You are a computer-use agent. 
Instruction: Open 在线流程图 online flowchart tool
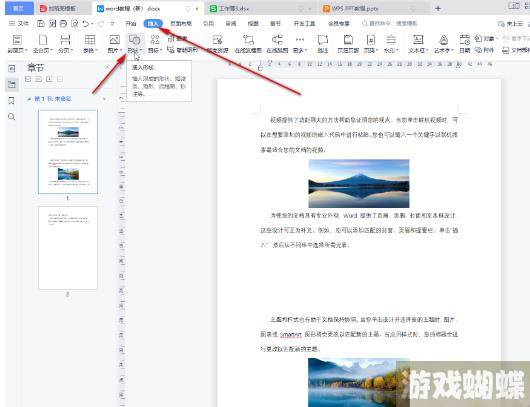tap(248, 44)
